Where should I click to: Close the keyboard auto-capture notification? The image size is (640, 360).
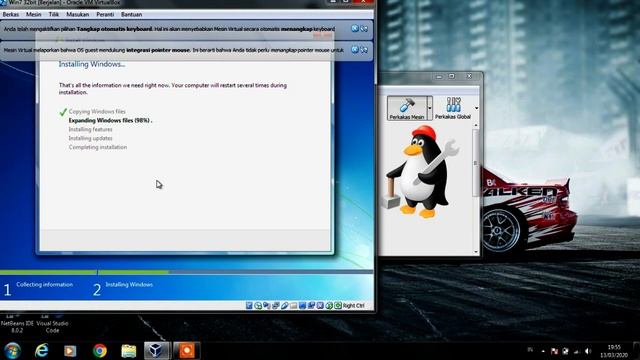[355, 29]
